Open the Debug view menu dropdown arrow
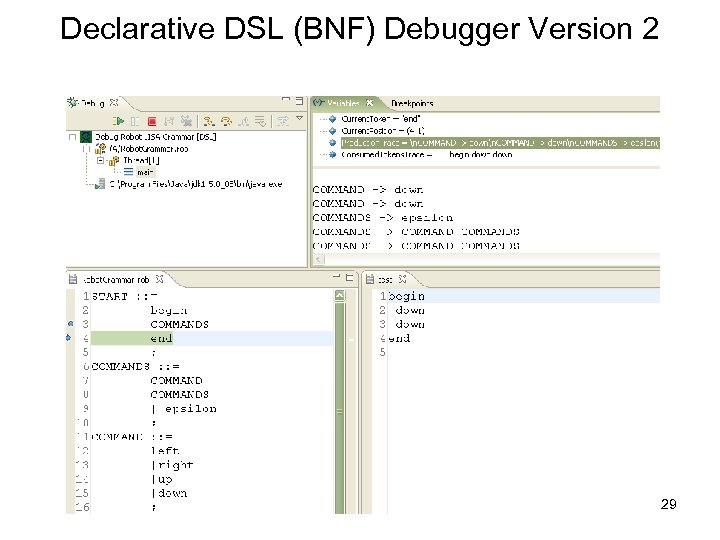Screen dimensions: 720x540 point(299,118)
